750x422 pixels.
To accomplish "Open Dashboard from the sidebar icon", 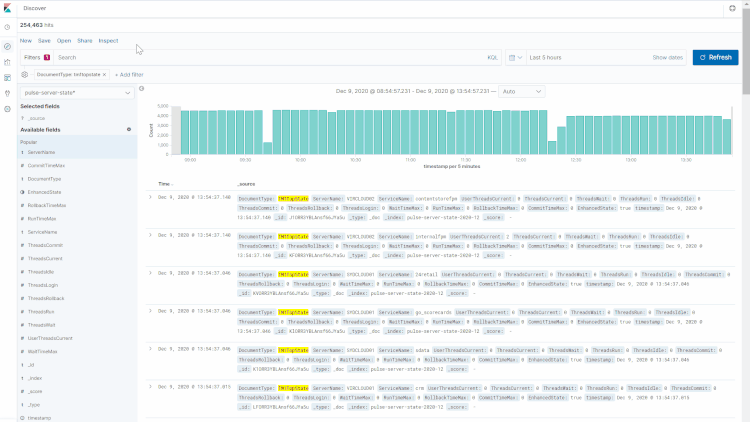I will 7,77.
